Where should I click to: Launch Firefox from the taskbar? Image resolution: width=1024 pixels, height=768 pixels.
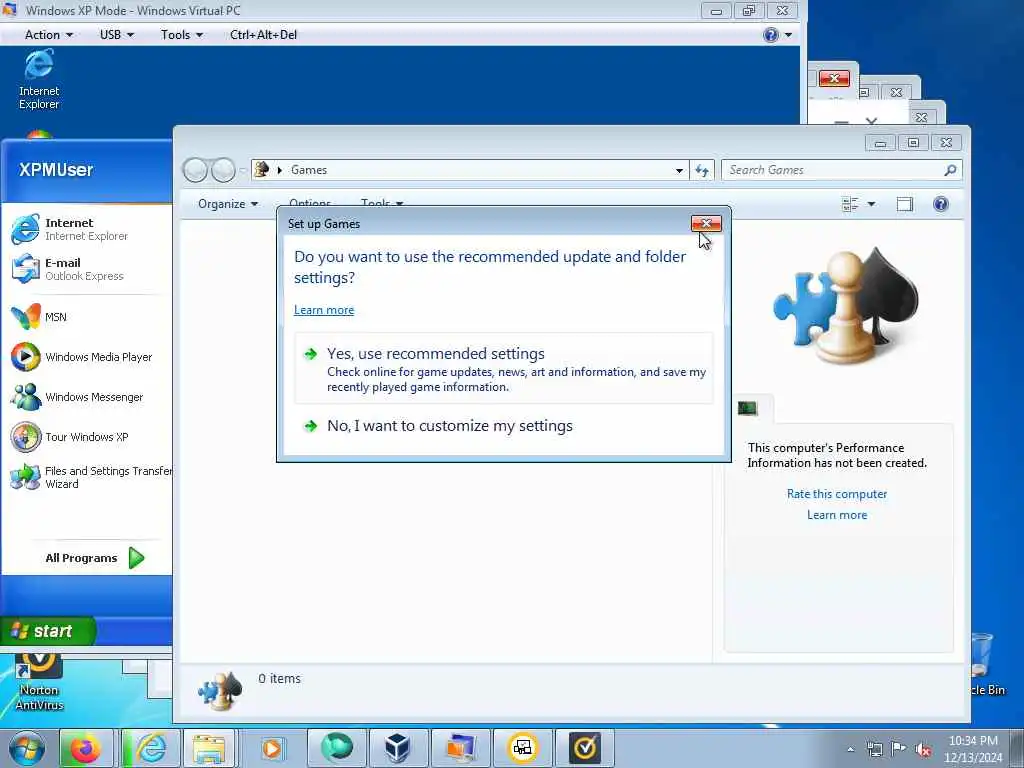[x=86, y=748]
